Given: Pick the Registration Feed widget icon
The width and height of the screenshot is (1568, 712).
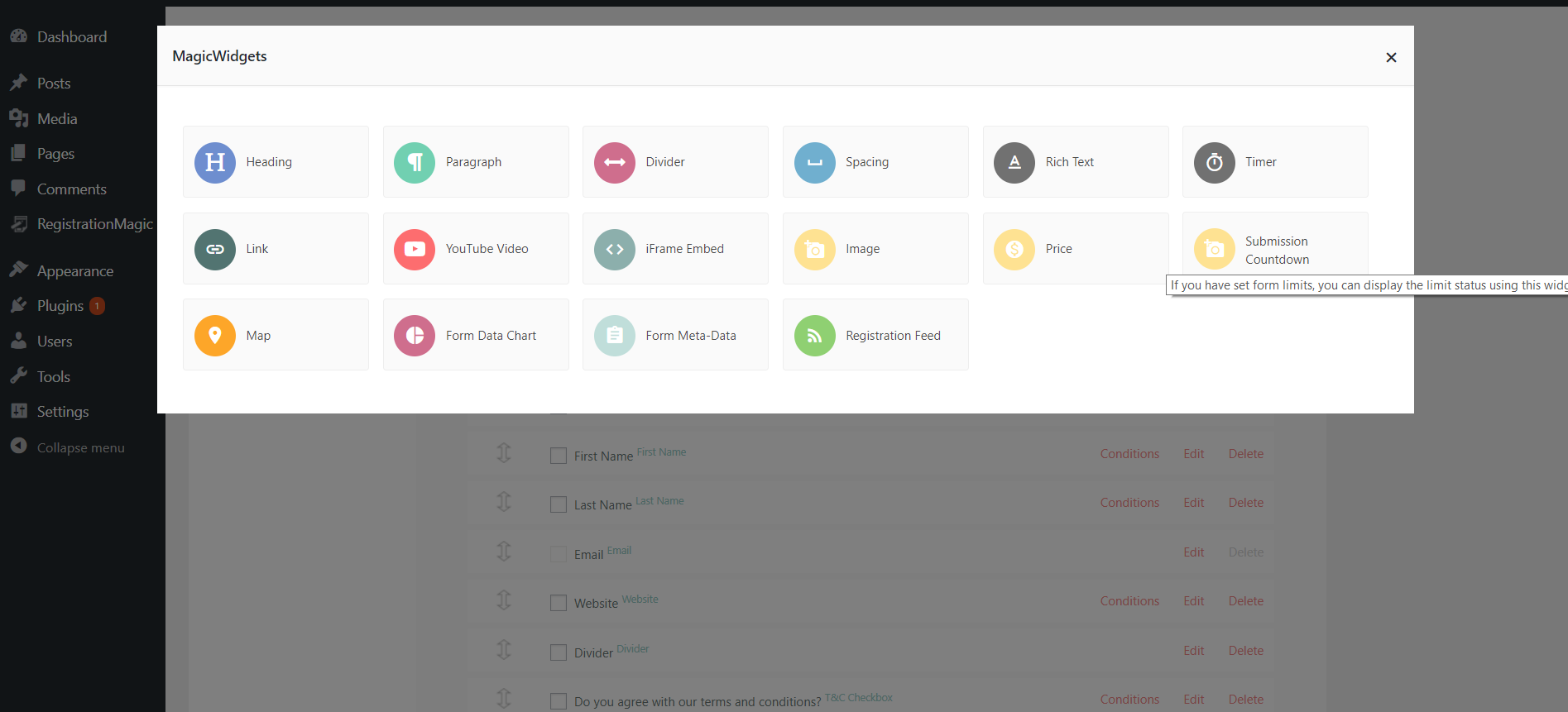Looking at the screenshot, I should coord(815,335).
